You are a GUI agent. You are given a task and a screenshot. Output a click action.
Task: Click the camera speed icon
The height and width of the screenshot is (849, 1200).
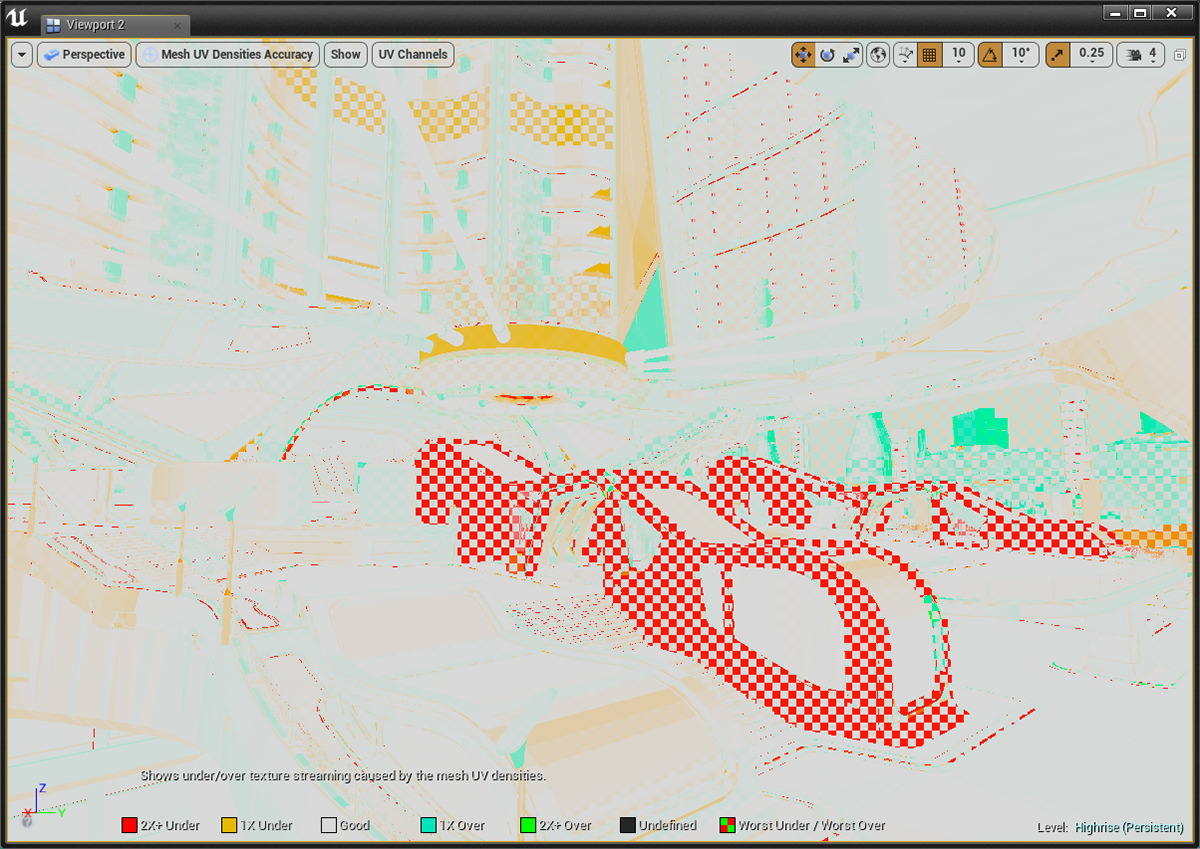point(1133,55)
